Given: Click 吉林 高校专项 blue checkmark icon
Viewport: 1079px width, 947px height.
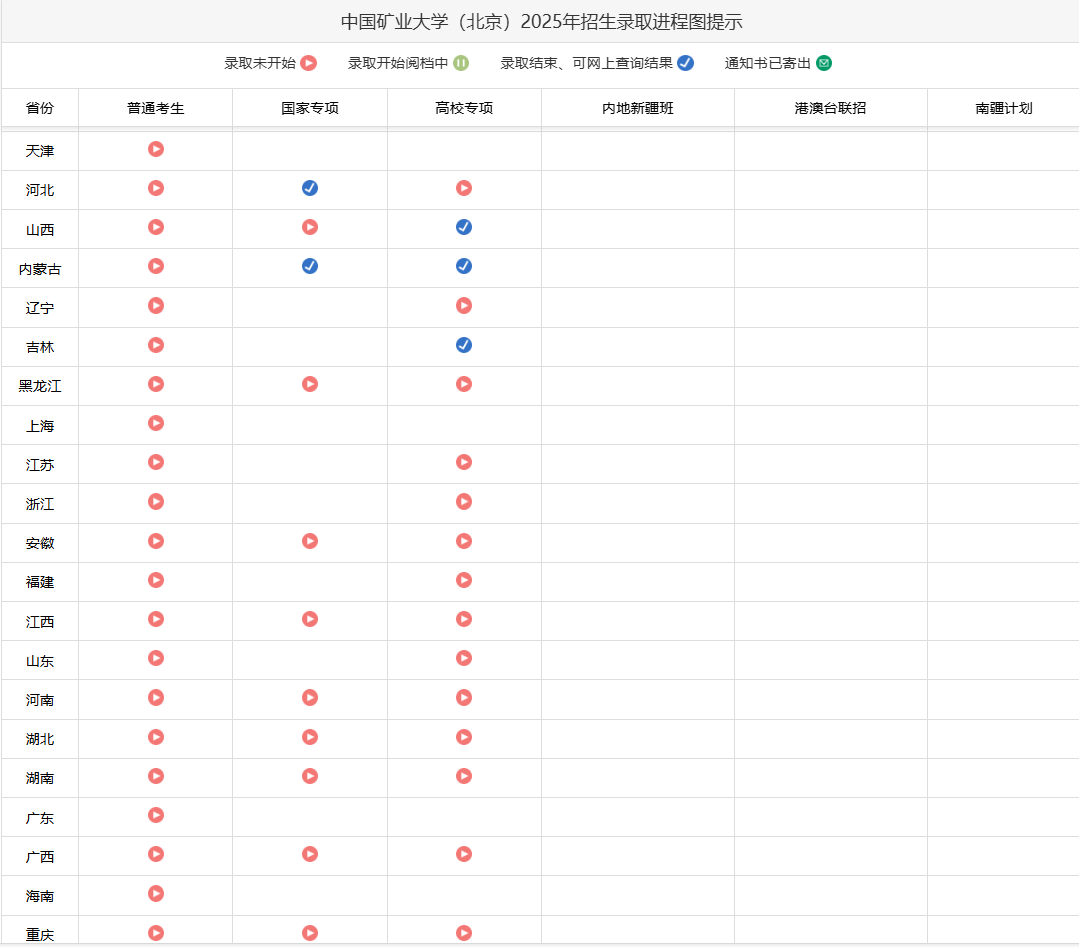Looking at the screenshot, I should tap(464, 345).
